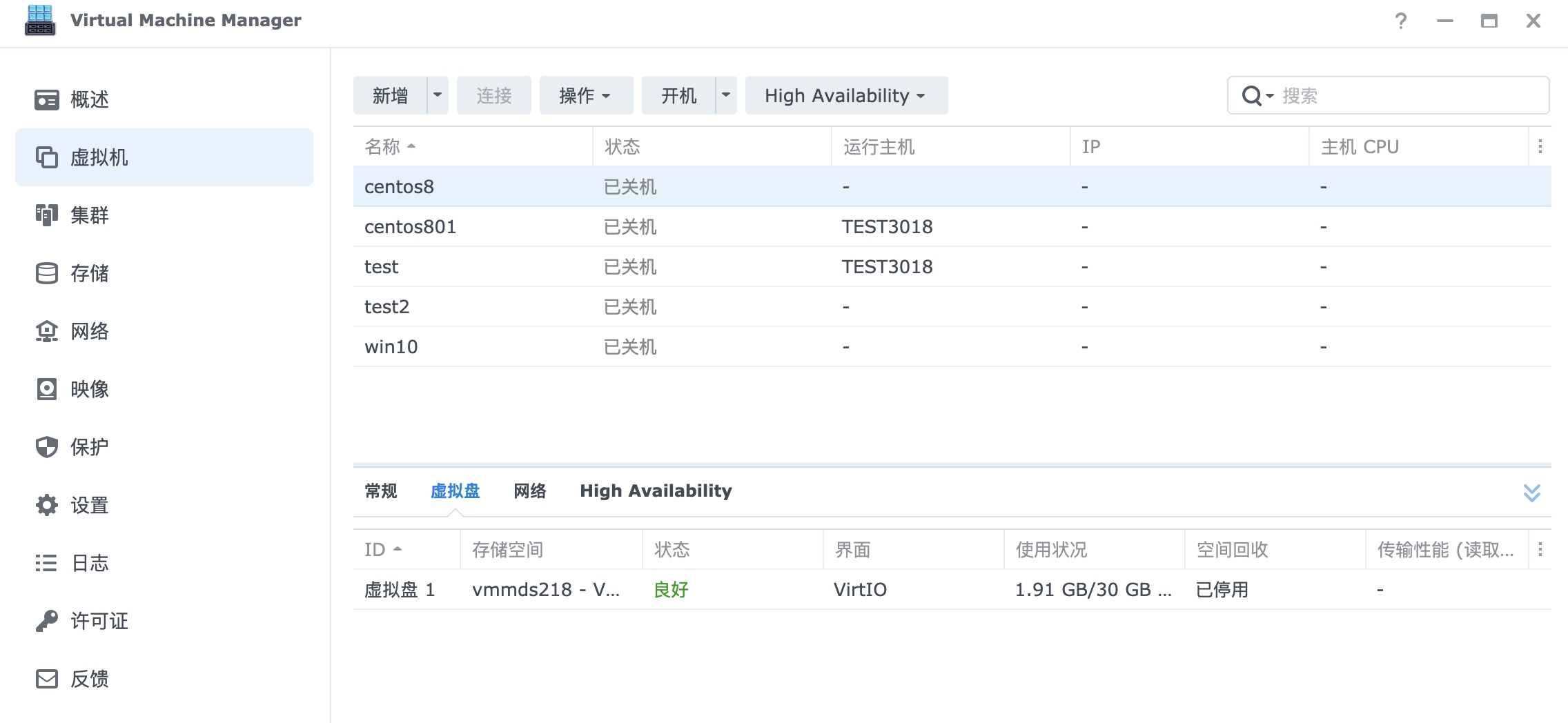This screenshot has height=723, width=1568.
Task: Select the centos8 virtual machine row
Action: pyautogui.click(x=952, y=186)
